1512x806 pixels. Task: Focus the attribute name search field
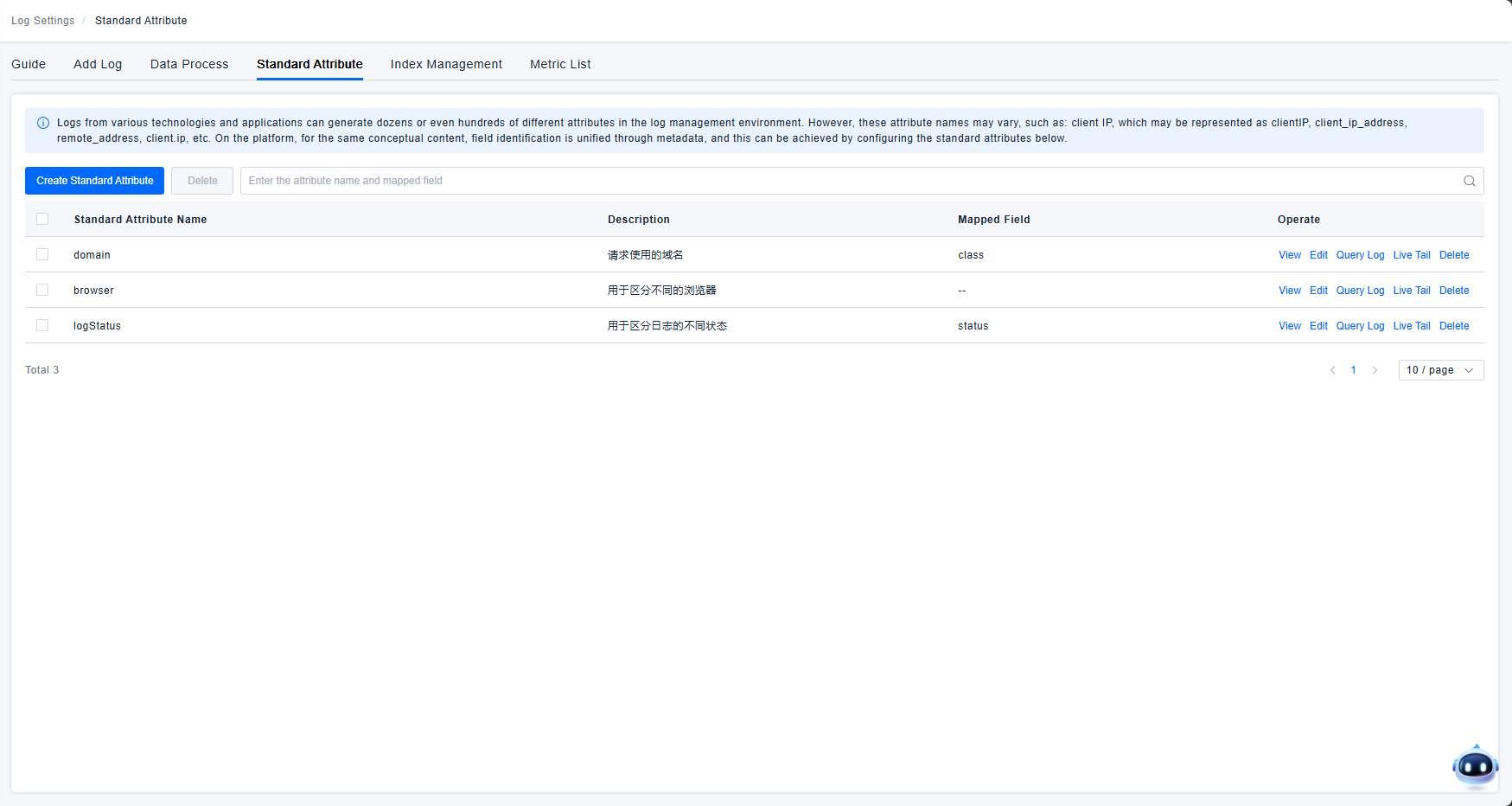coord(847,181)
